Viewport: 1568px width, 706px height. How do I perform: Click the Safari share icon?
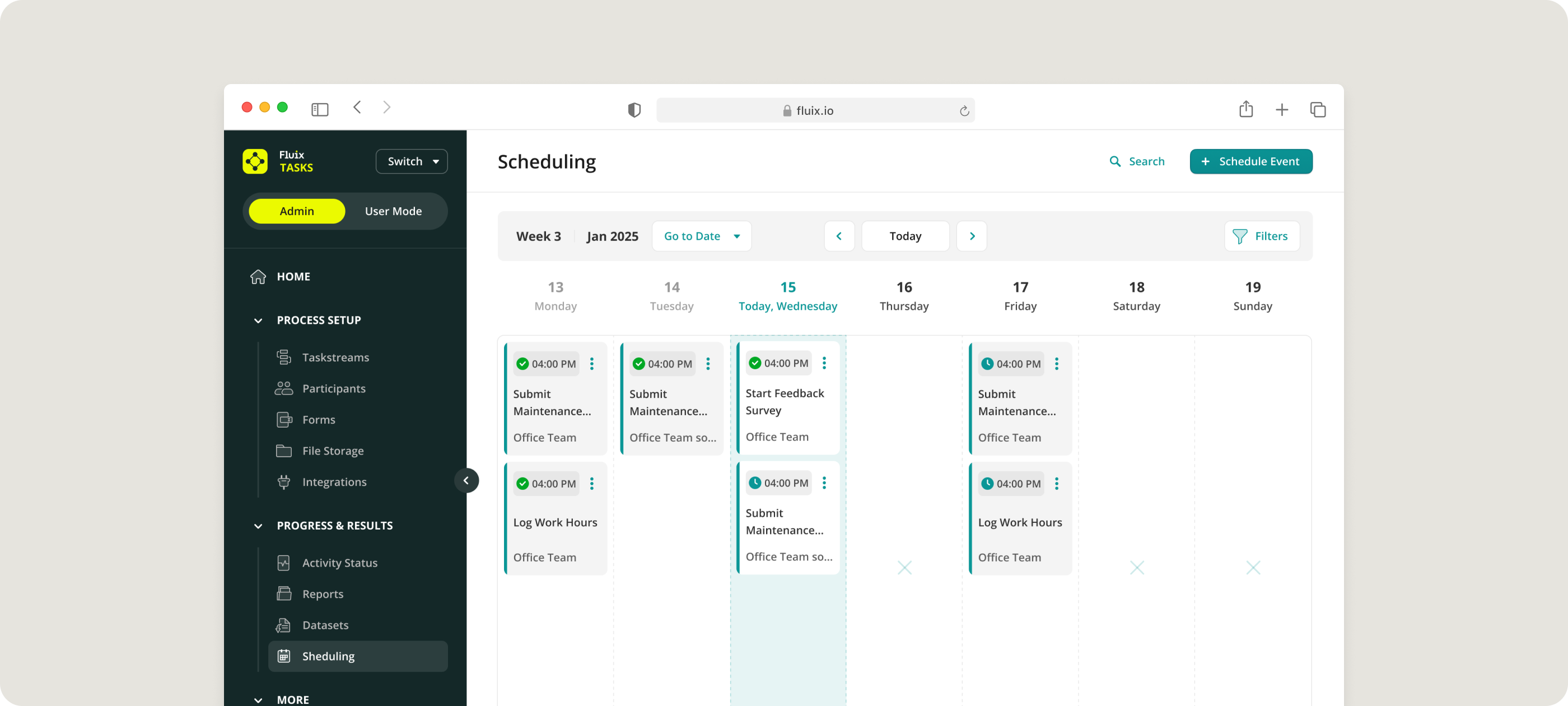1245,110
